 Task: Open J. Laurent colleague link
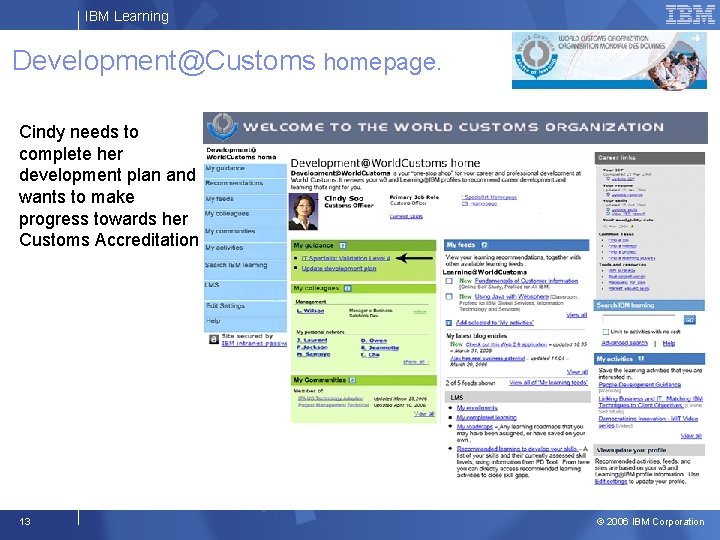pyautogui.click(x=312, y=341)
